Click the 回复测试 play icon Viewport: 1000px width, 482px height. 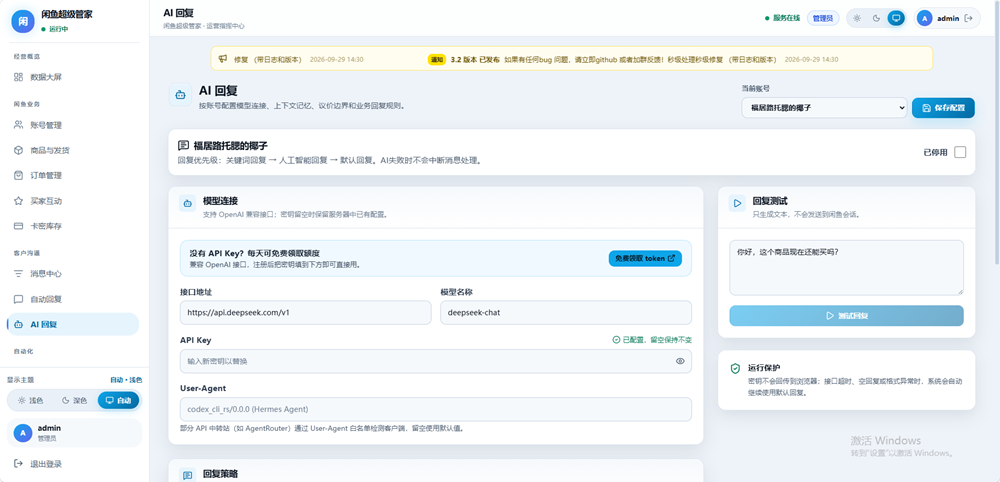737,203
